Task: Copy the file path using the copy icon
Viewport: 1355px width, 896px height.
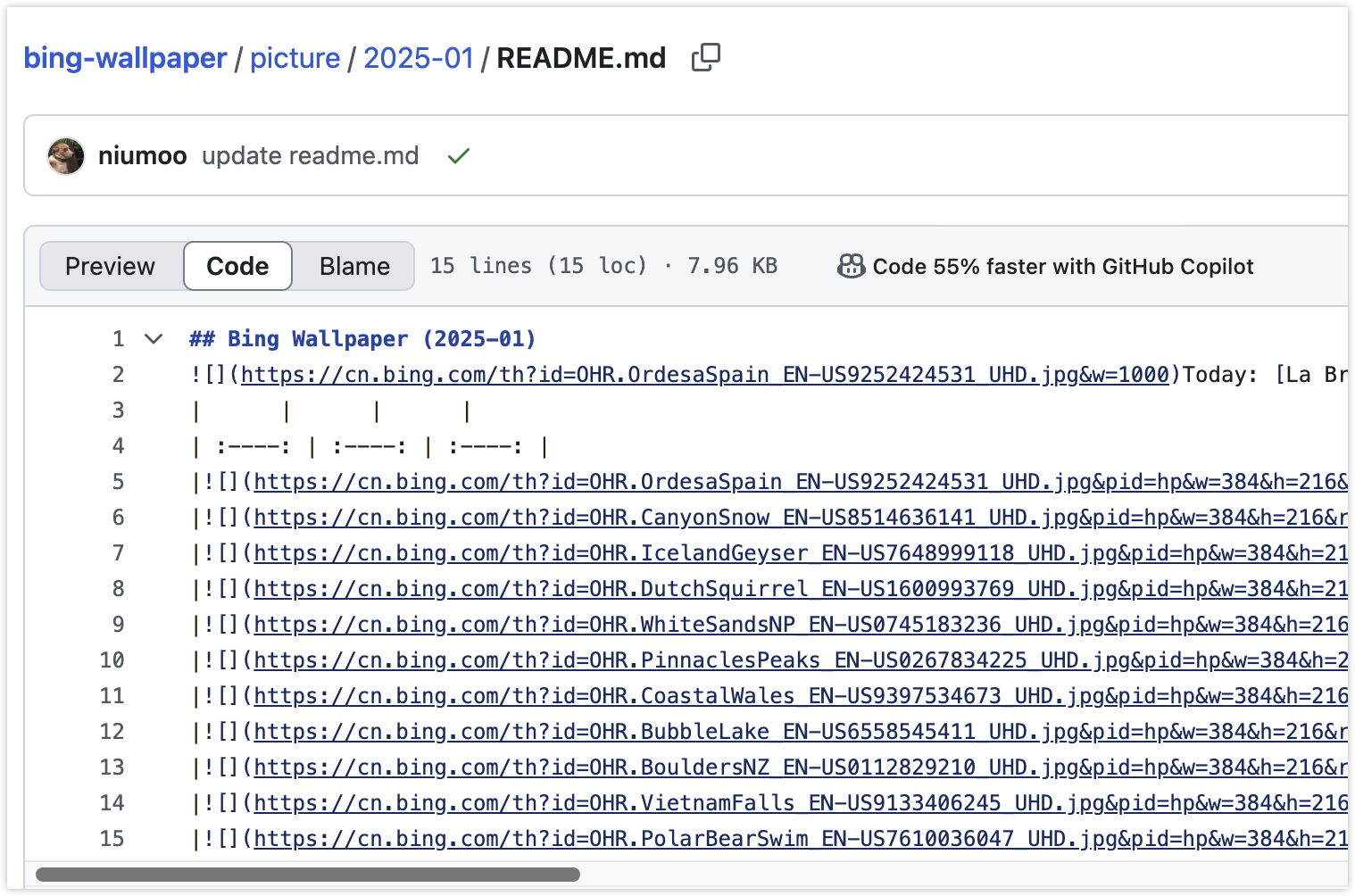Action: [705, 58]
